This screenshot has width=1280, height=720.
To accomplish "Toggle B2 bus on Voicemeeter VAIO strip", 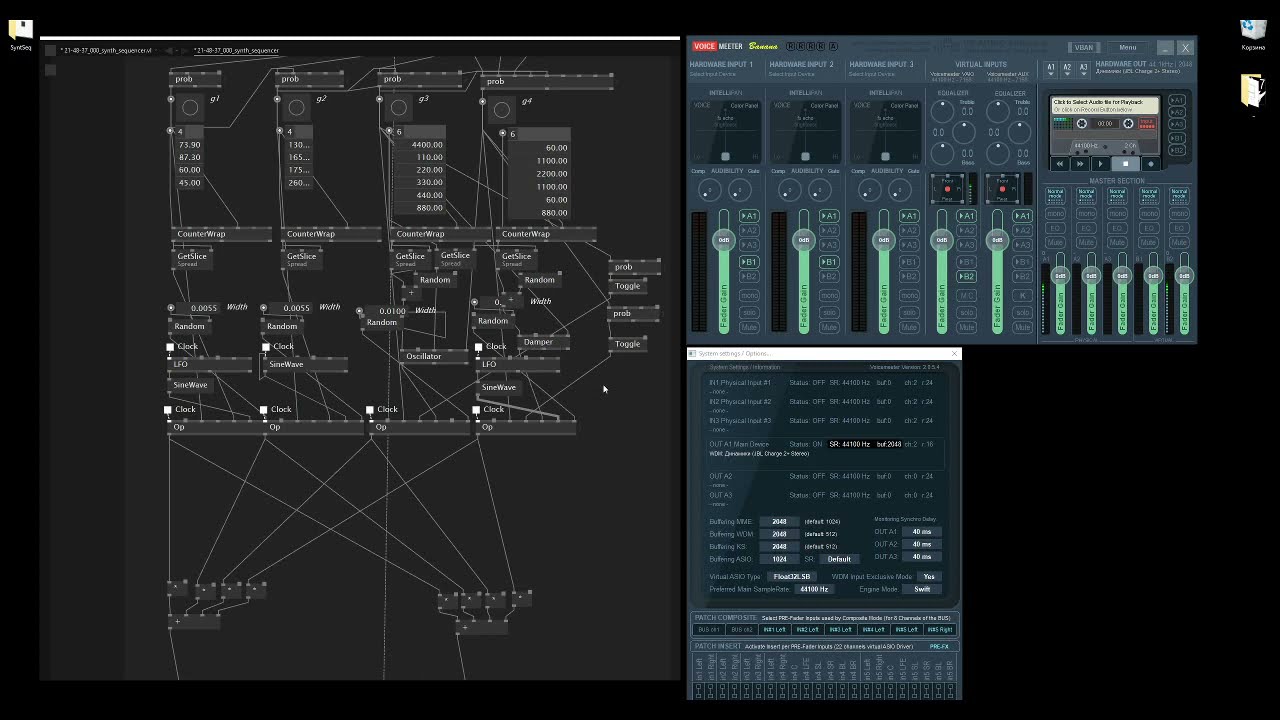I will [966, 276].
